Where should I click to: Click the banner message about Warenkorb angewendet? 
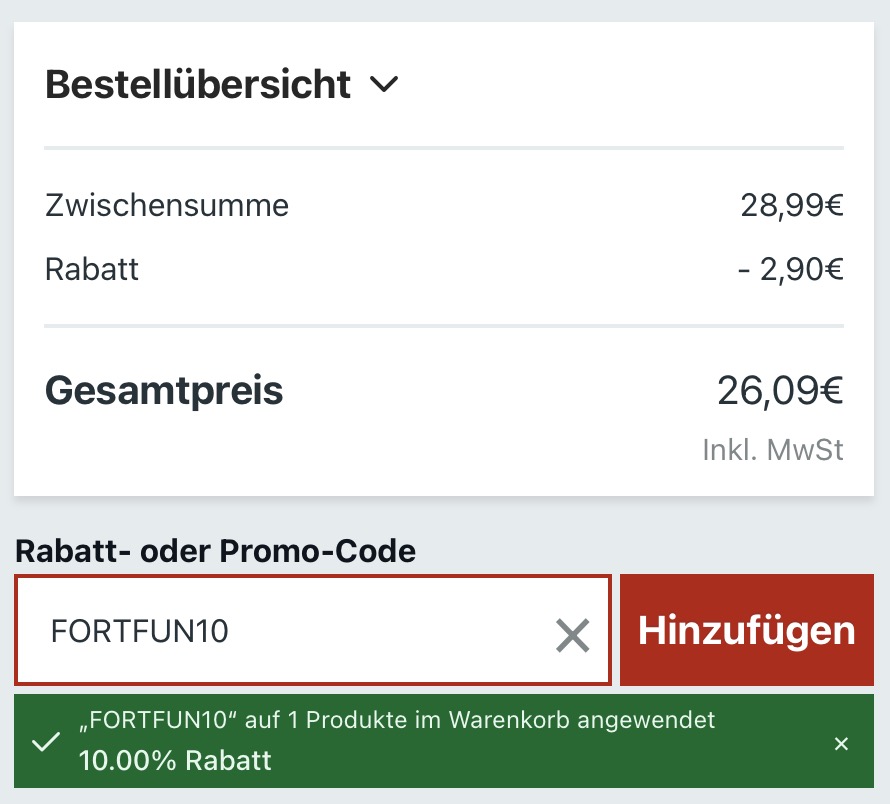click(x=397, y=720)
